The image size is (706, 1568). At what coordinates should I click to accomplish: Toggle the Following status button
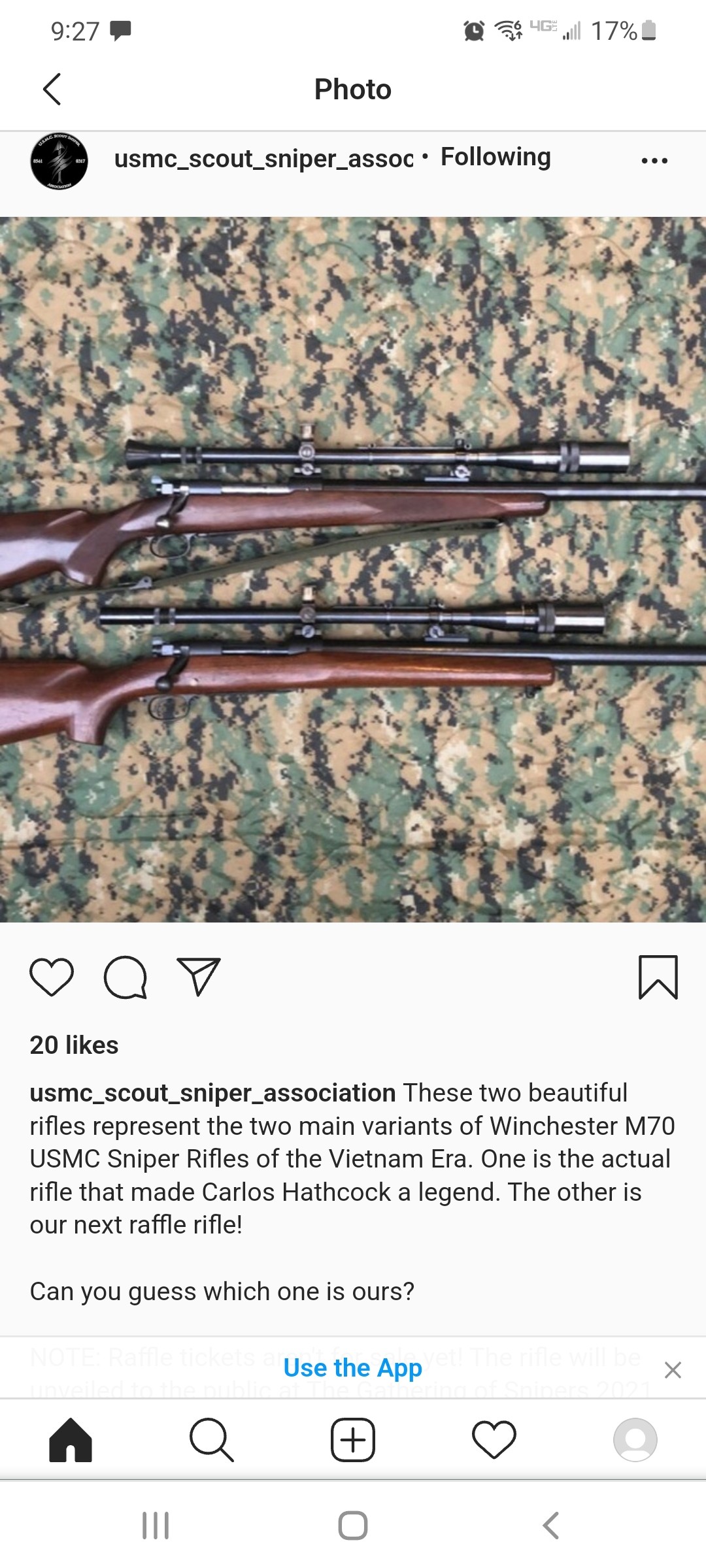[x=496, y=157]
